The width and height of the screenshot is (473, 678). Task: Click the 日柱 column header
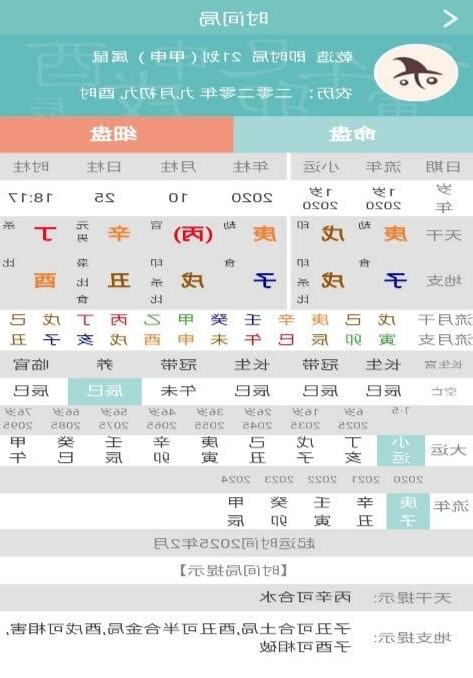click(x=104, y=167)
